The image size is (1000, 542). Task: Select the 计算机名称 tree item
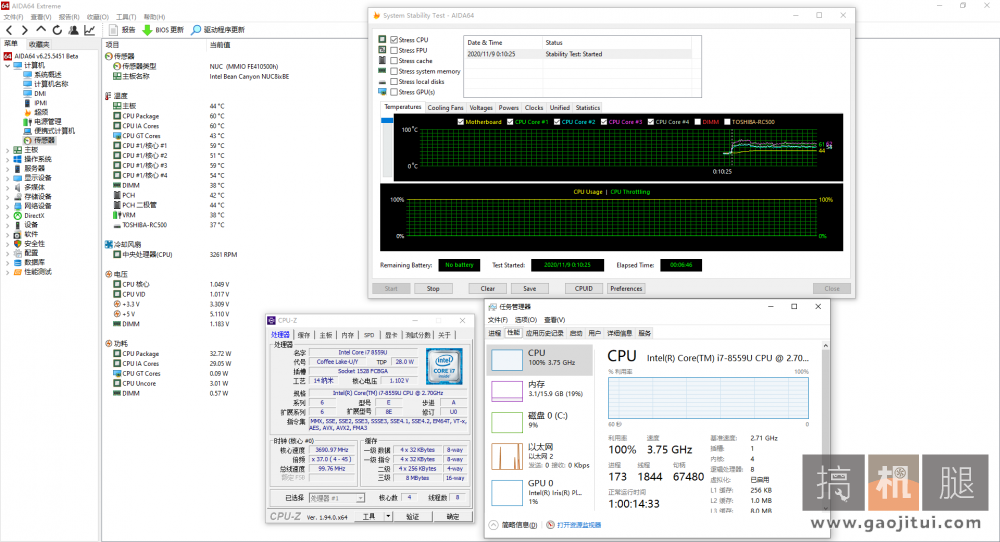pos(45,84)
